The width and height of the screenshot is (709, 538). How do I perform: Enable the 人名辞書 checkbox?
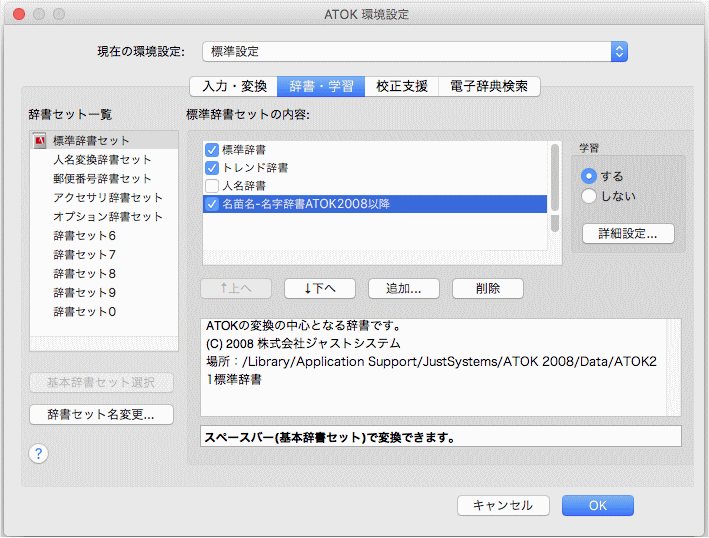coord(212,186)
